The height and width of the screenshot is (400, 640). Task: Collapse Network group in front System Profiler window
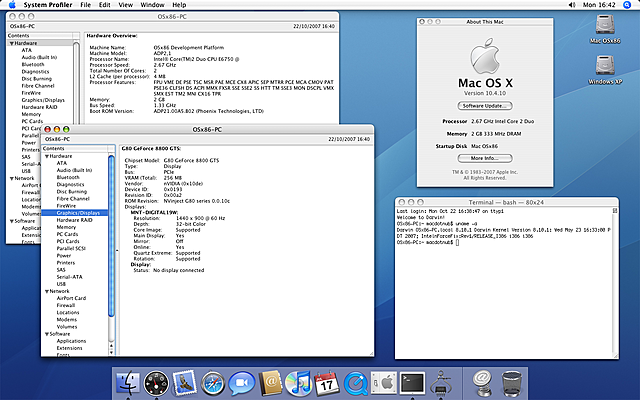click(47, 291)
